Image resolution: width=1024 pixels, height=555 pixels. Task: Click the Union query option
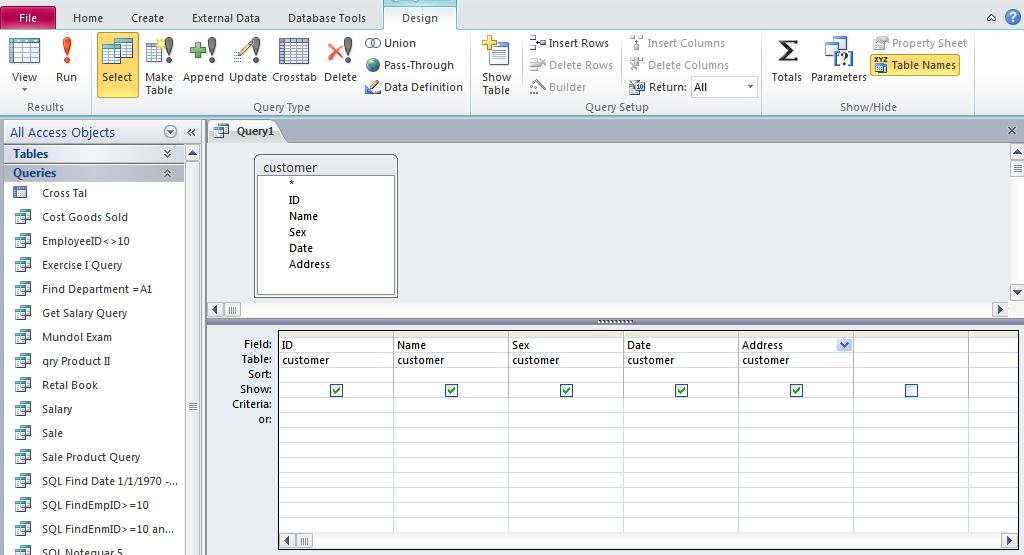391,43
